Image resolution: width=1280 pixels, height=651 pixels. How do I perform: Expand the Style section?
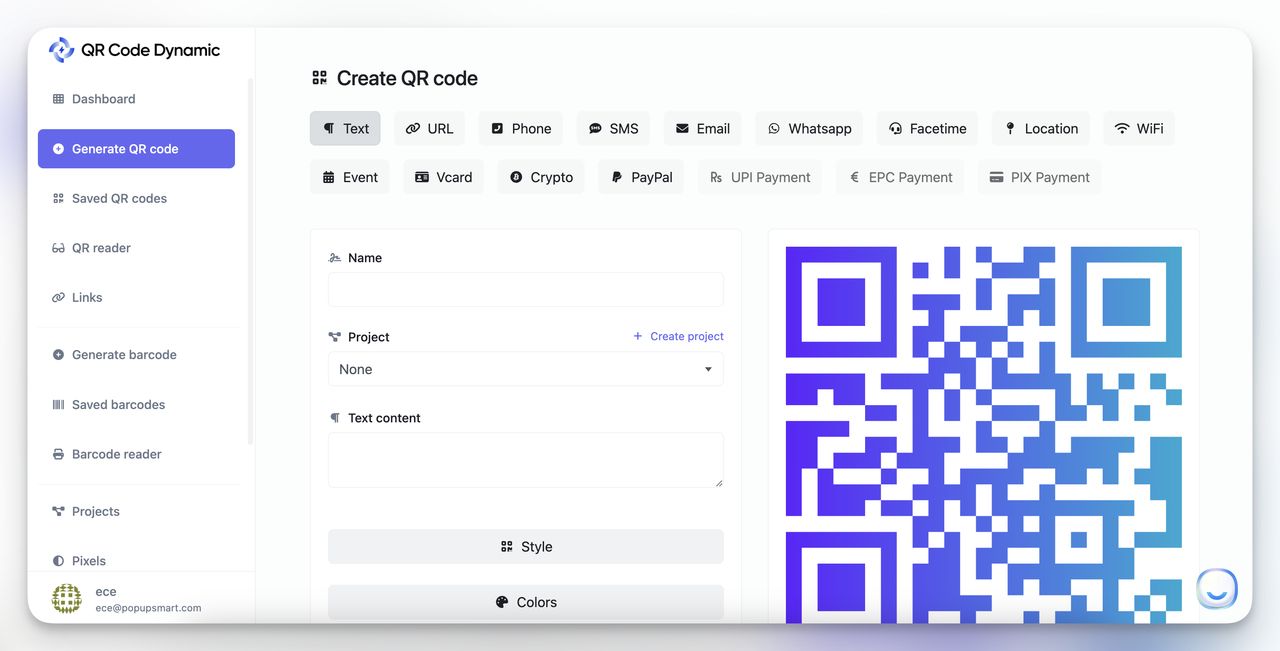pos(525,546)
